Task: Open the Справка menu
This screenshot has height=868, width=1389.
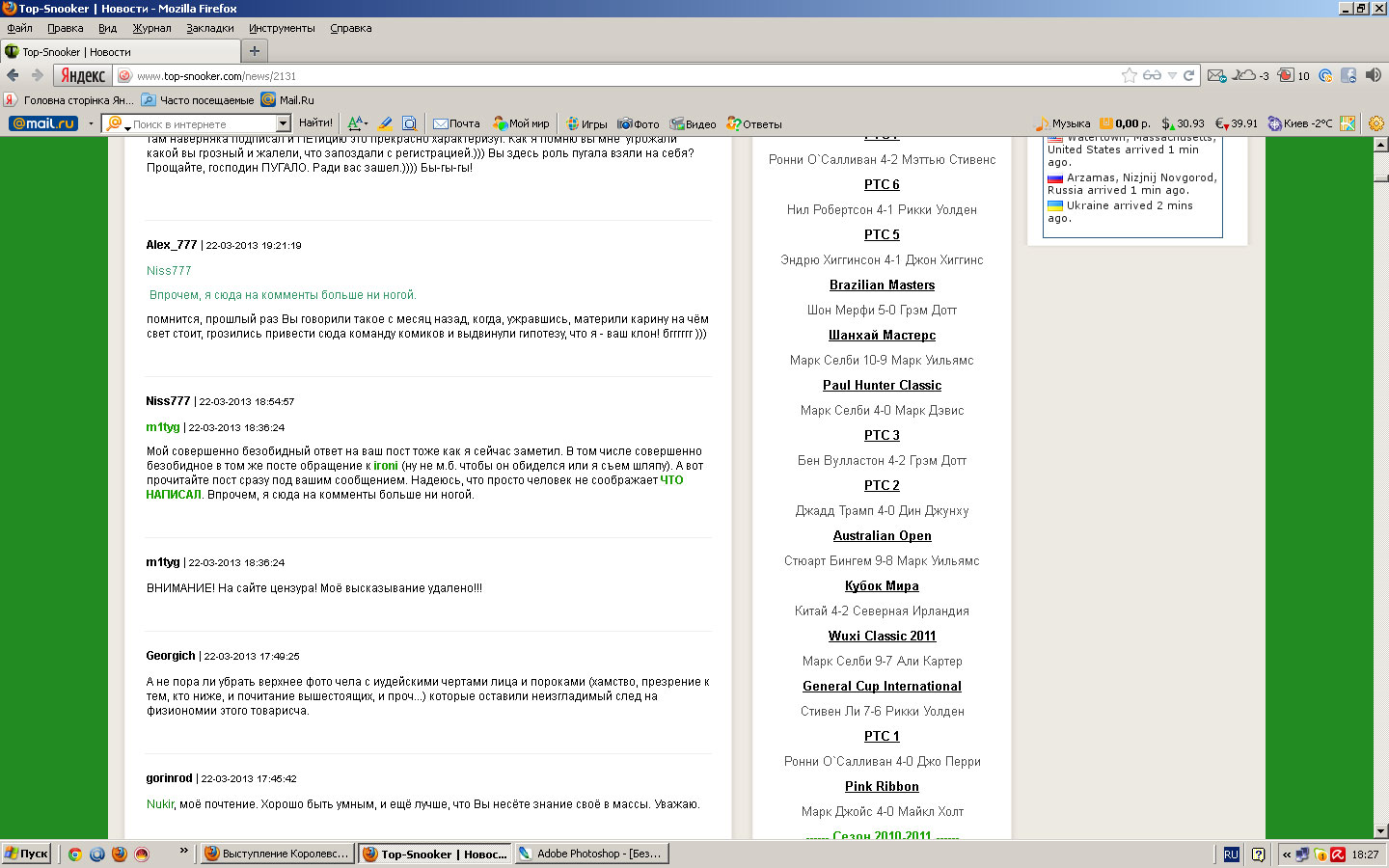Action: click(350, 28)
